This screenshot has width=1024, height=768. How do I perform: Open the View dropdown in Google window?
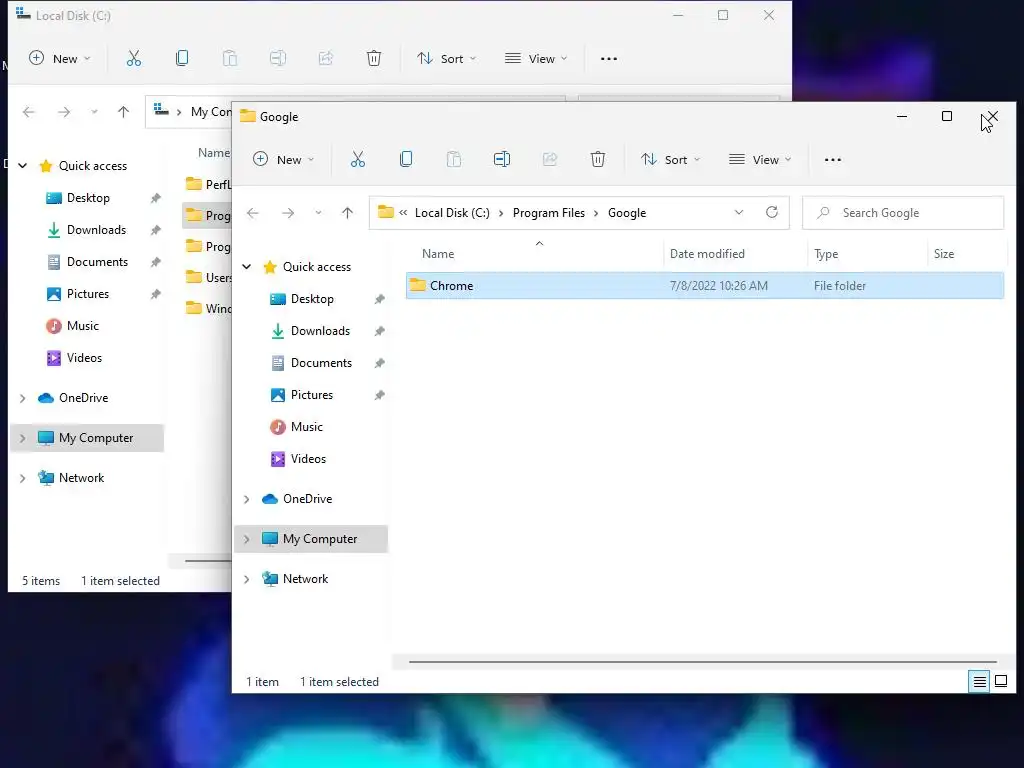point(760,159)
